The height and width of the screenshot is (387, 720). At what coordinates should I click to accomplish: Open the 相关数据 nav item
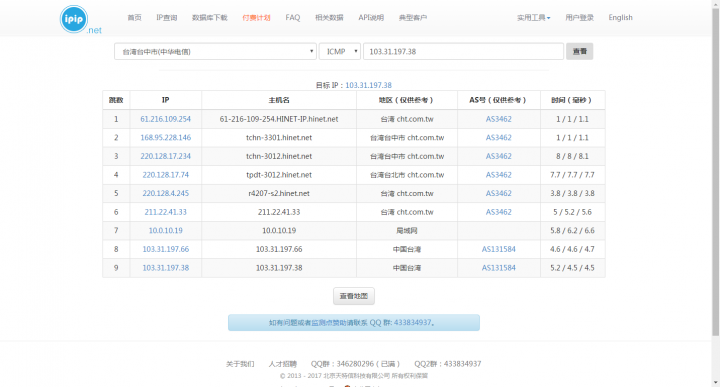pos(329,17)
